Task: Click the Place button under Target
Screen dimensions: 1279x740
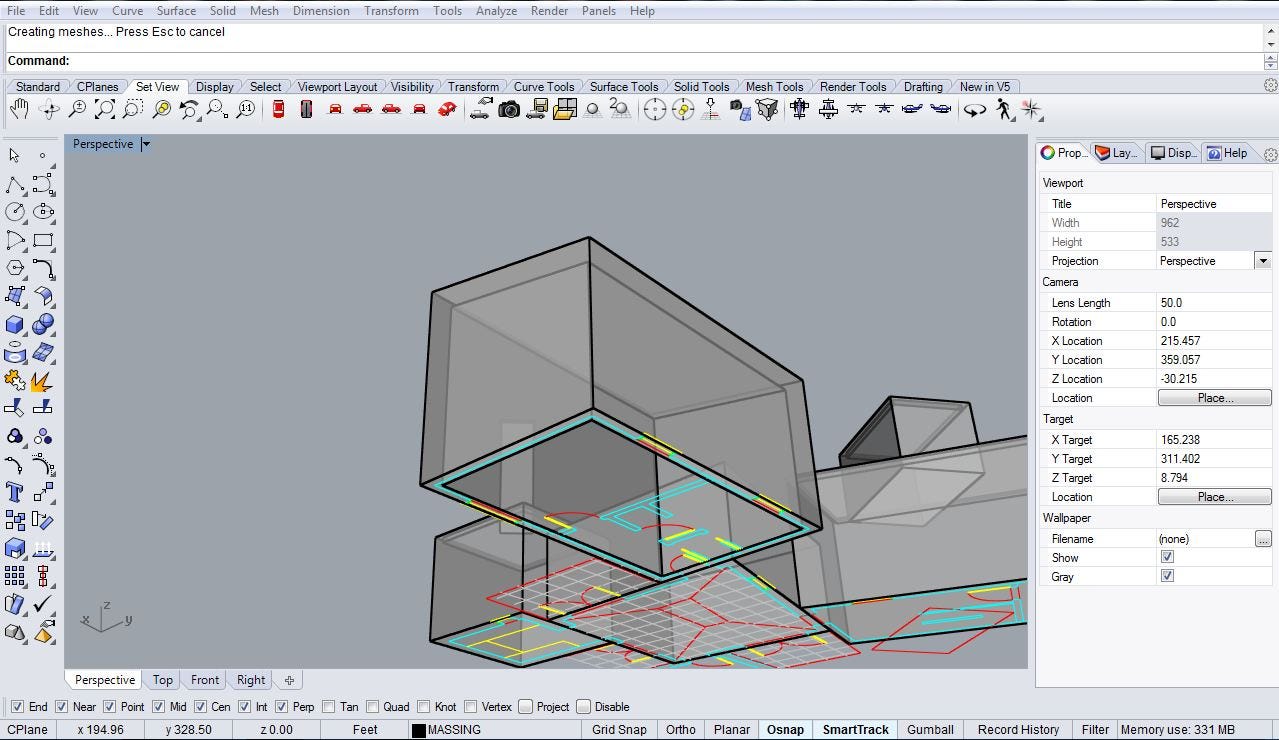Action: click(1214, 497)
